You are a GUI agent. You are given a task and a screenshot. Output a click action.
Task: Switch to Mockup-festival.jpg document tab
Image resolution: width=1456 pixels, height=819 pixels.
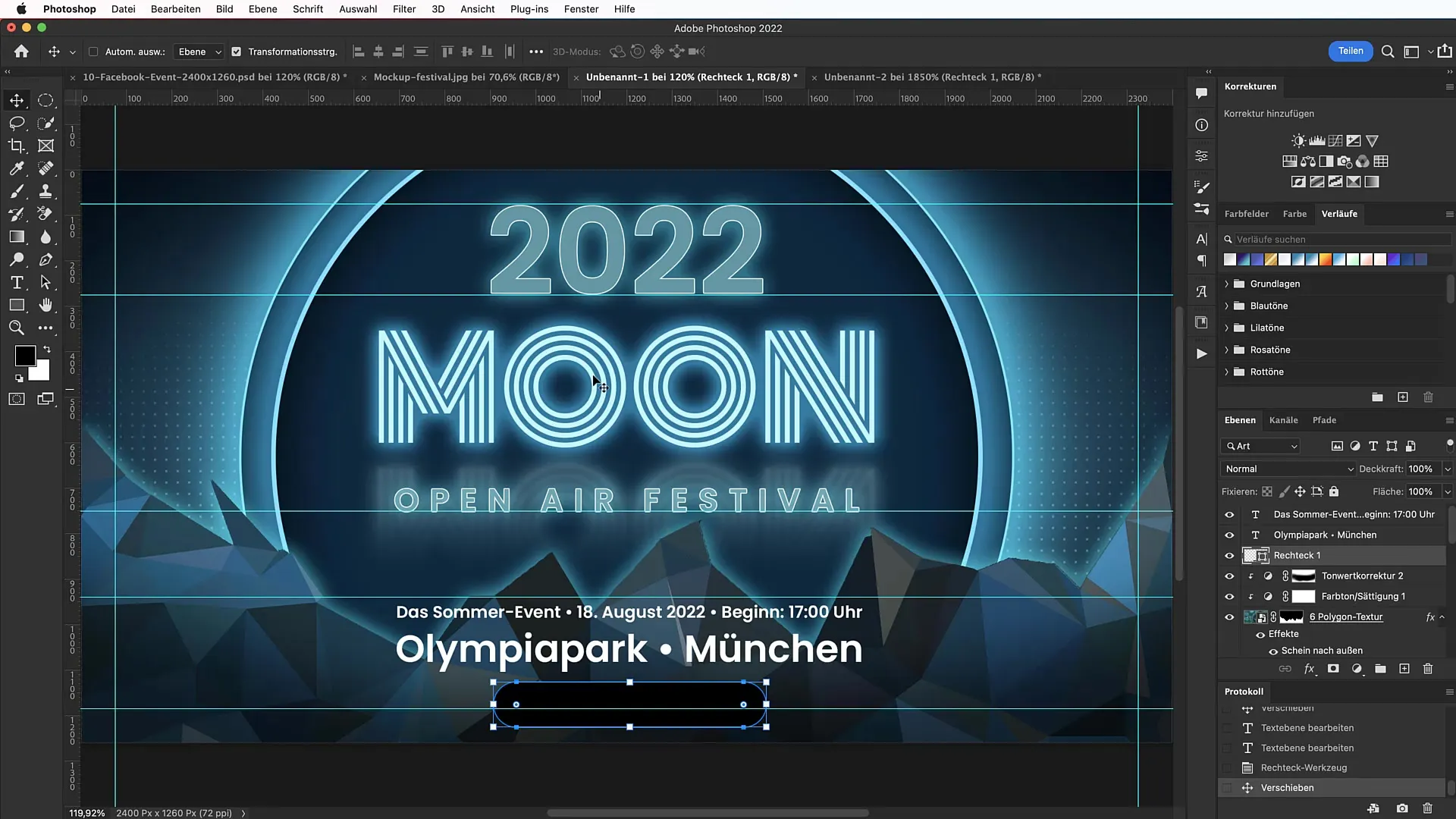click(x=466, y=77)
